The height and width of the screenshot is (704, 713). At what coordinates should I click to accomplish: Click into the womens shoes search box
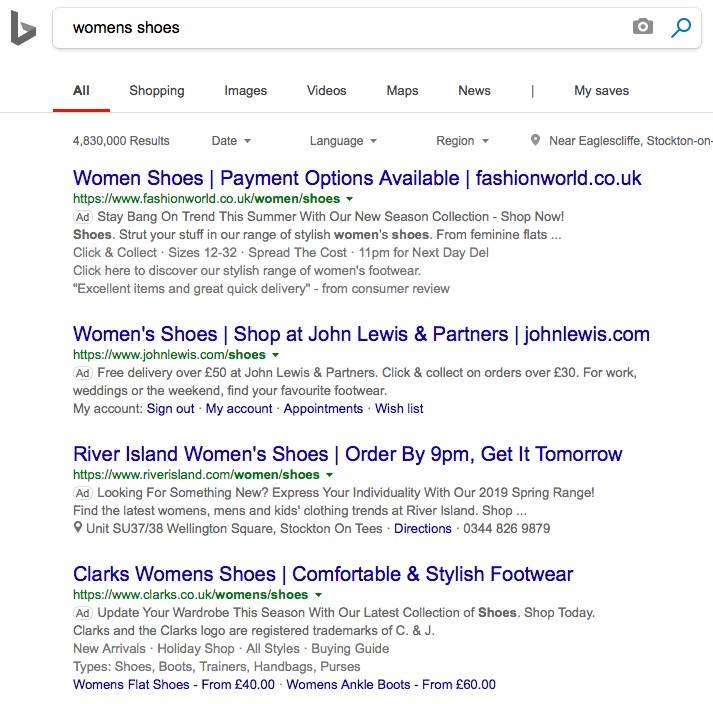[346, 28]
